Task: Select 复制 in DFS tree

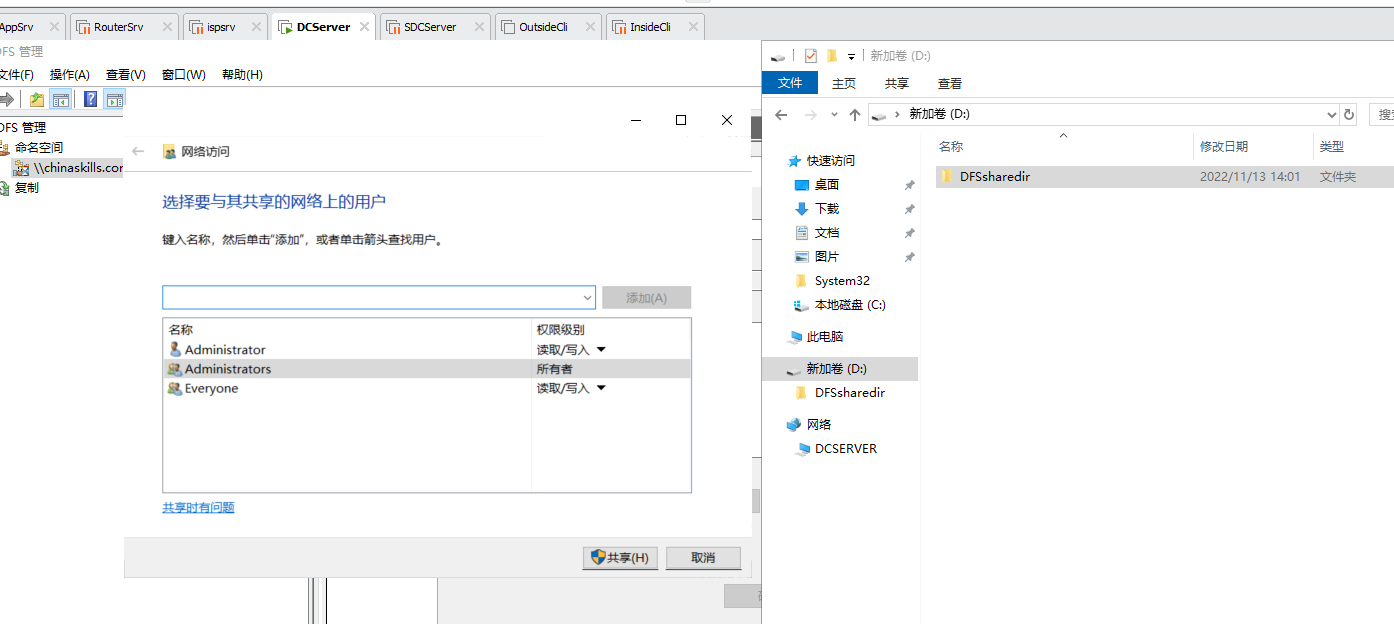Action: pyautogui.click(x=27, y=188)
